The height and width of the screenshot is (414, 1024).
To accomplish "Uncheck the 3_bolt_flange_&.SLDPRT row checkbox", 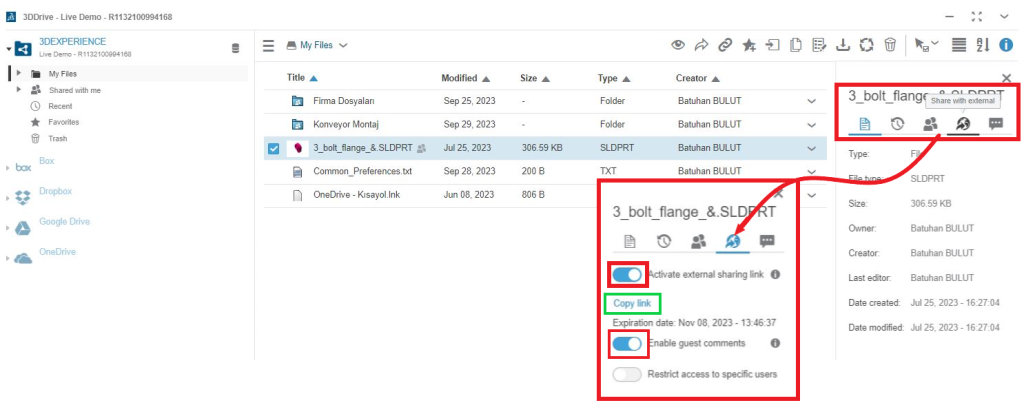I will coord(273,149).
